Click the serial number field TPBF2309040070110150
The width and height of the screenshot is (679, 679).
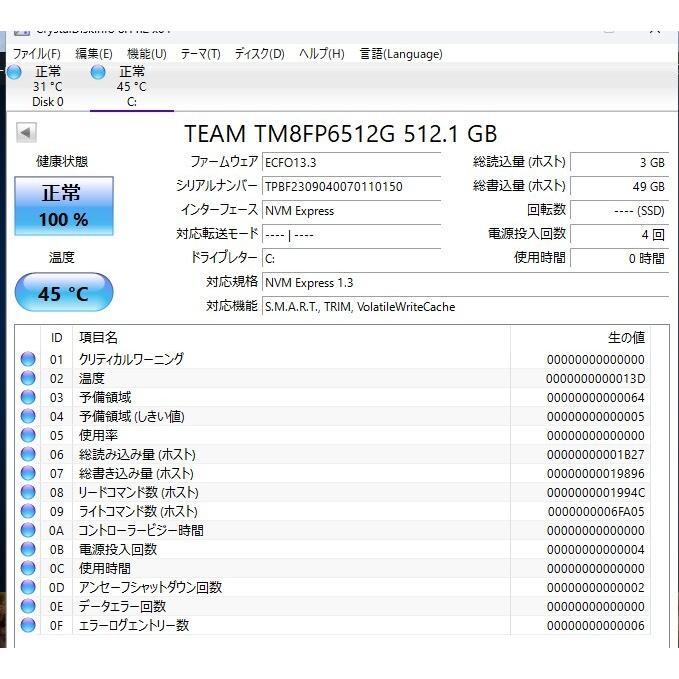coord(351,187)
